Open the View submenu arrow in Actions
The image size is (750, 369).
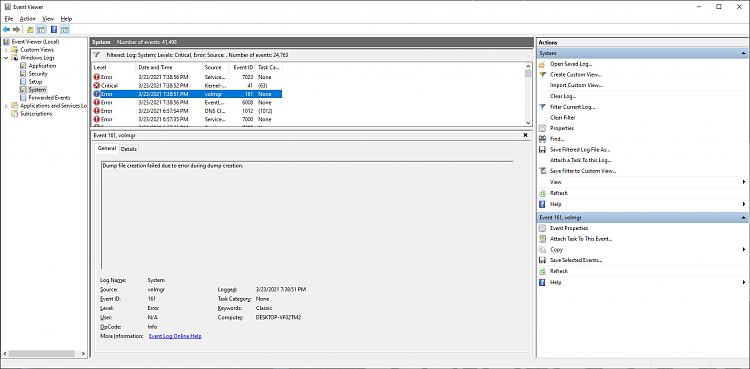(x=744, y=182)
